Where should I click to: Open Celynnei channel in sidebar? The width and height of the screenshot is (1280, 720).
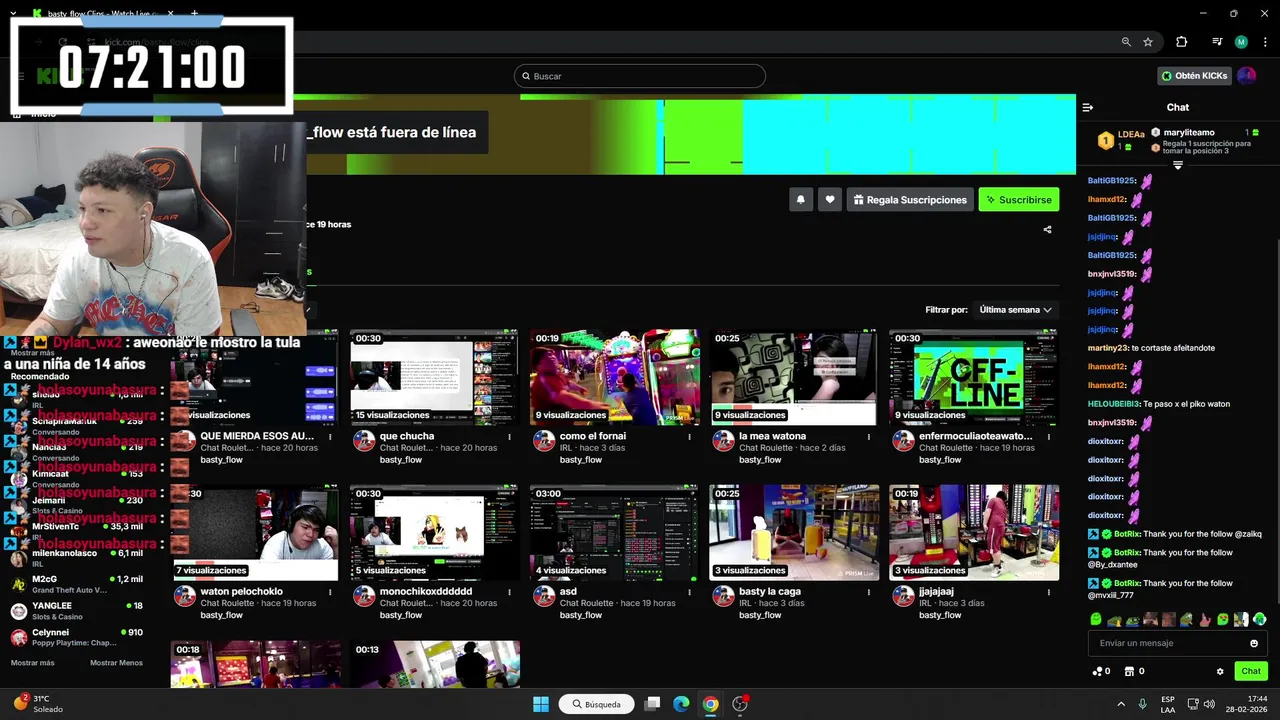pyautogui.click(x=78, y=637)
